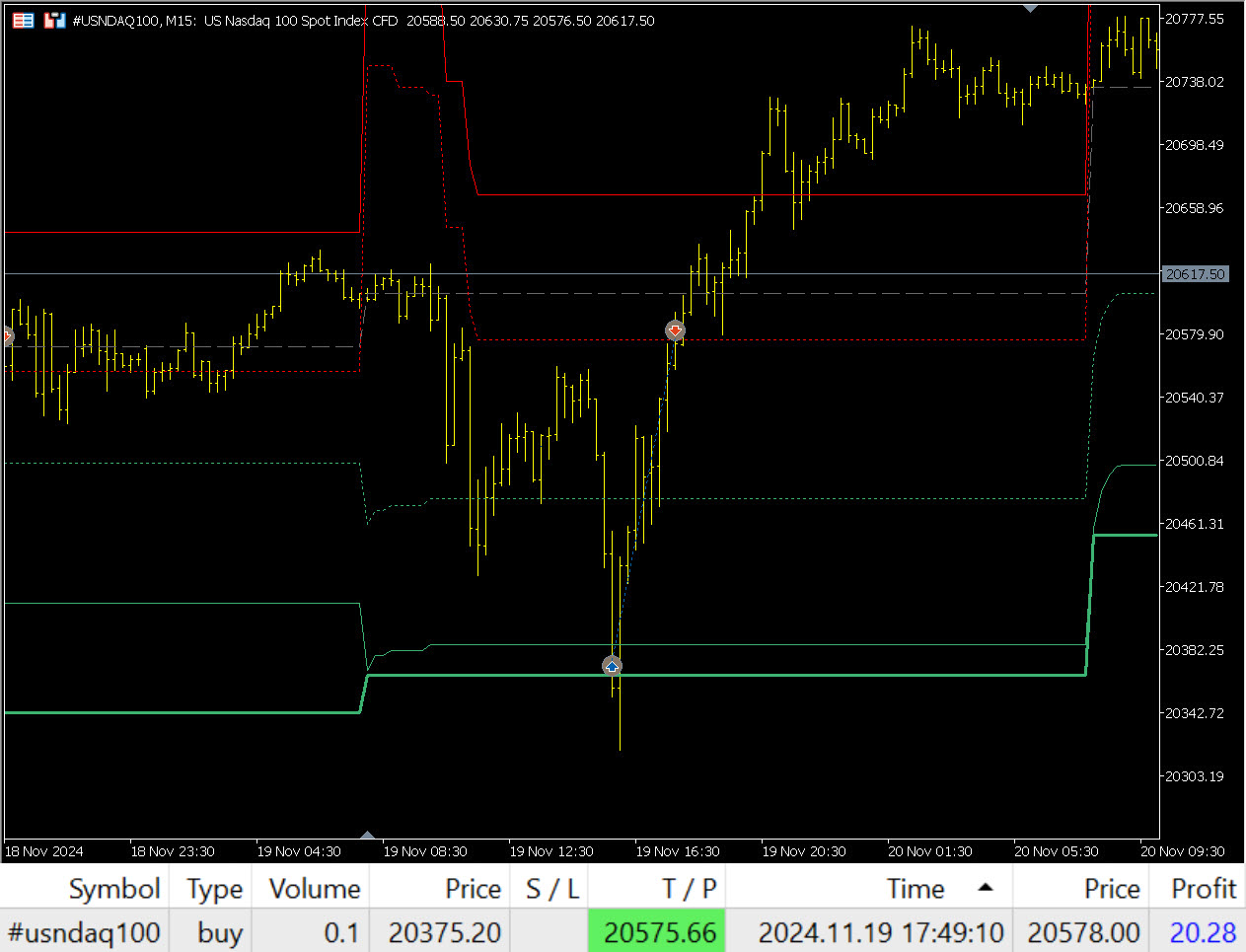
Task: Click the Time column header
Action: (916, 889)
